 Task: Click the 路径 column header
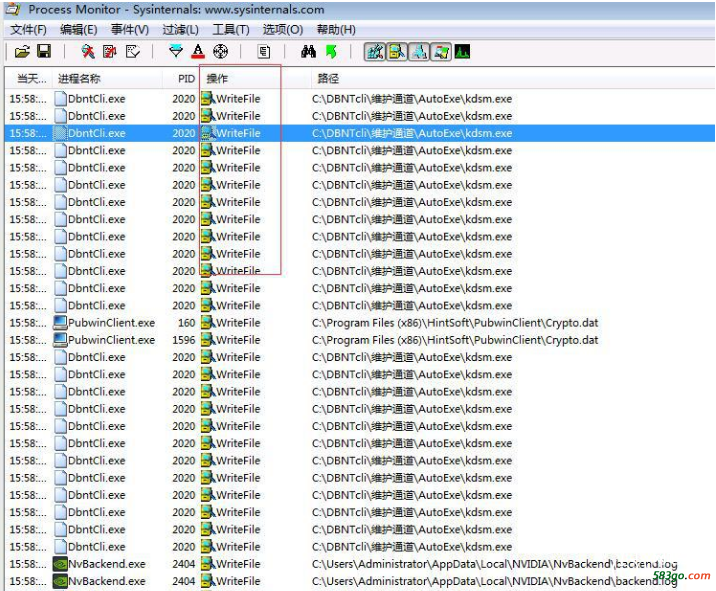pyautogui.click(x=328, y=78)
